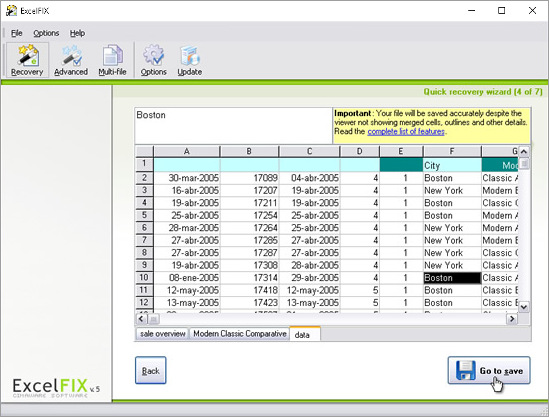
Task: Click the vertical scrollbar up arrow
Action: tap(523, 152)
